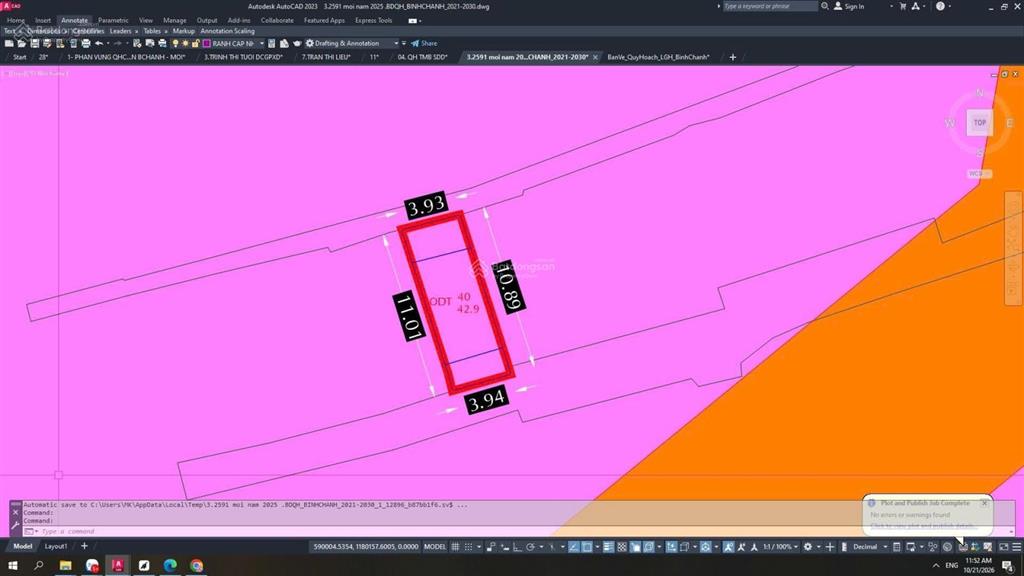Screen dimensions: 1024x576
Task: Expand the Drafting & Annotation workspace dropdown
Action: coord(396,44)
